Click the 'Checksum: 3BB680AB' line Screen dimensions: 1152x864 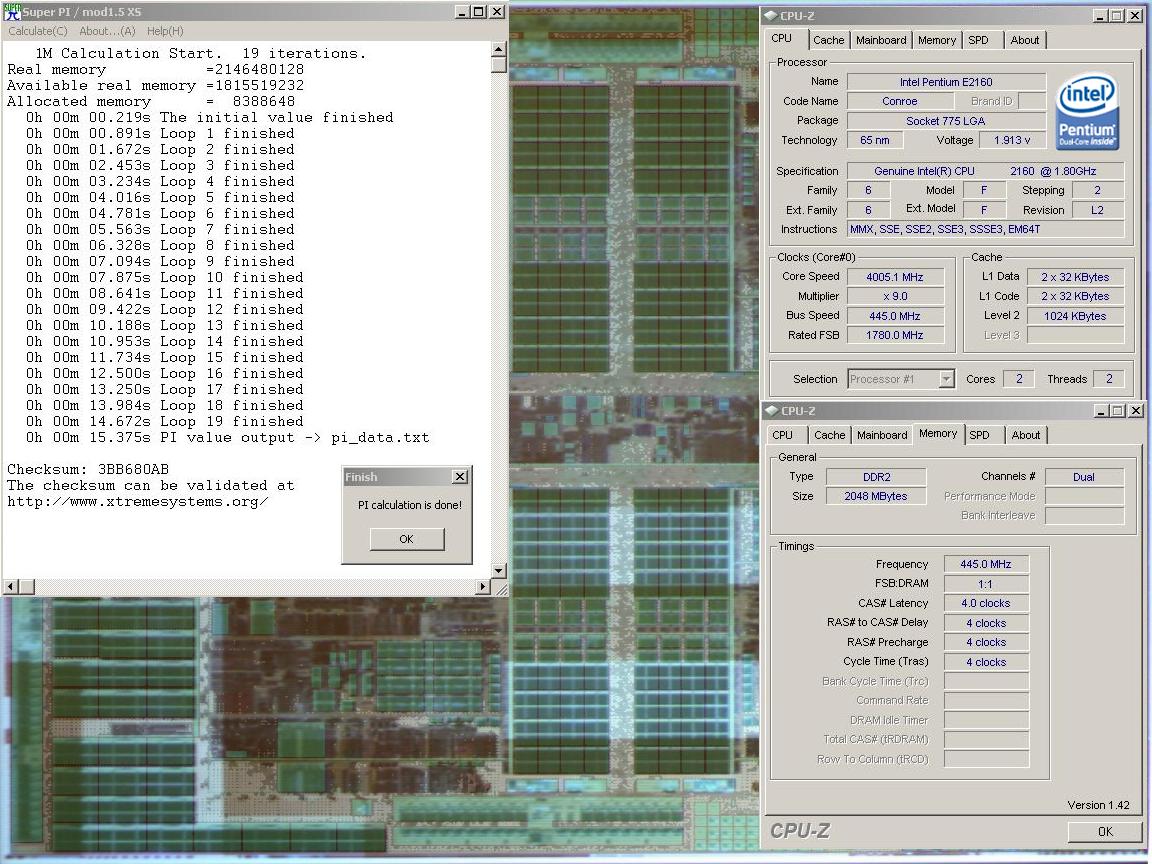[88, 469]
